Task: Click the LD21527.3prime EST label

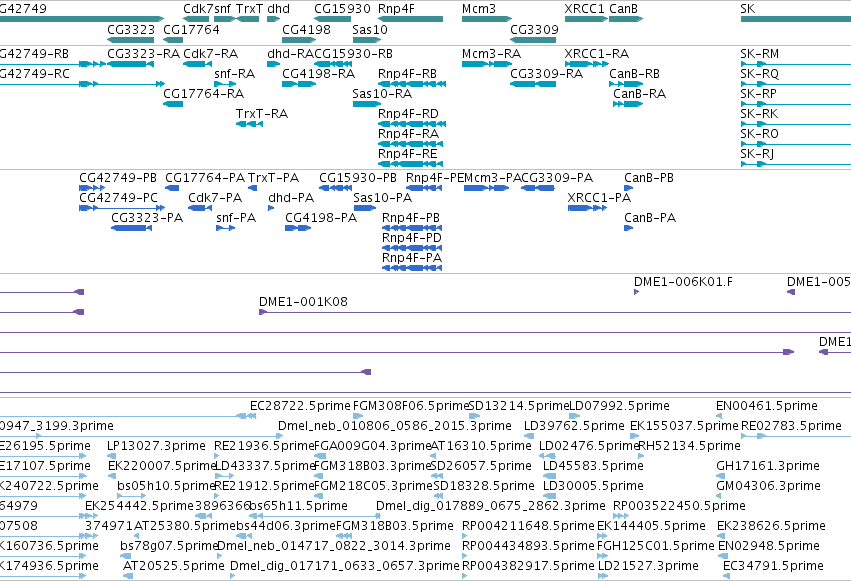Action: [648, 566]
